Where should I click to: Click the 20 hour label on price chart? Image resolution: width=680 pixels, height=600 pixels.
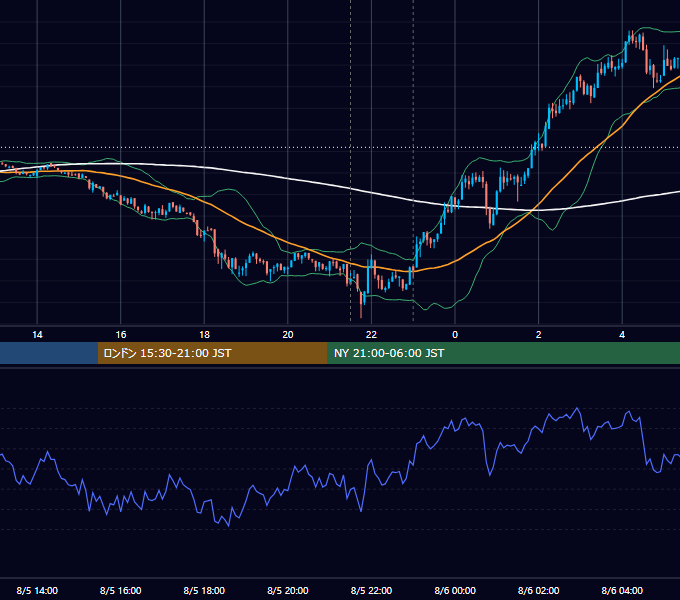[288, 335]
